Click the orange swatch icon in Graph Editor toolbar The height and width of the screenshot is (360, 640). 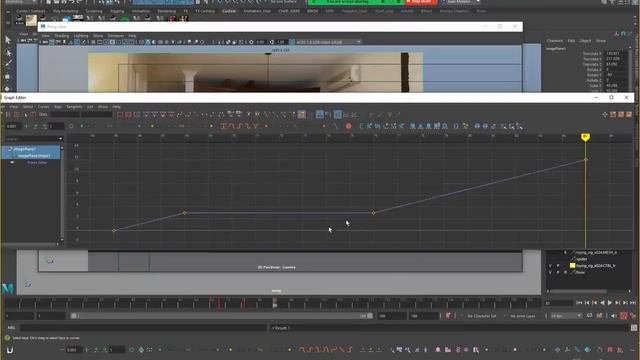coord(302,115)
